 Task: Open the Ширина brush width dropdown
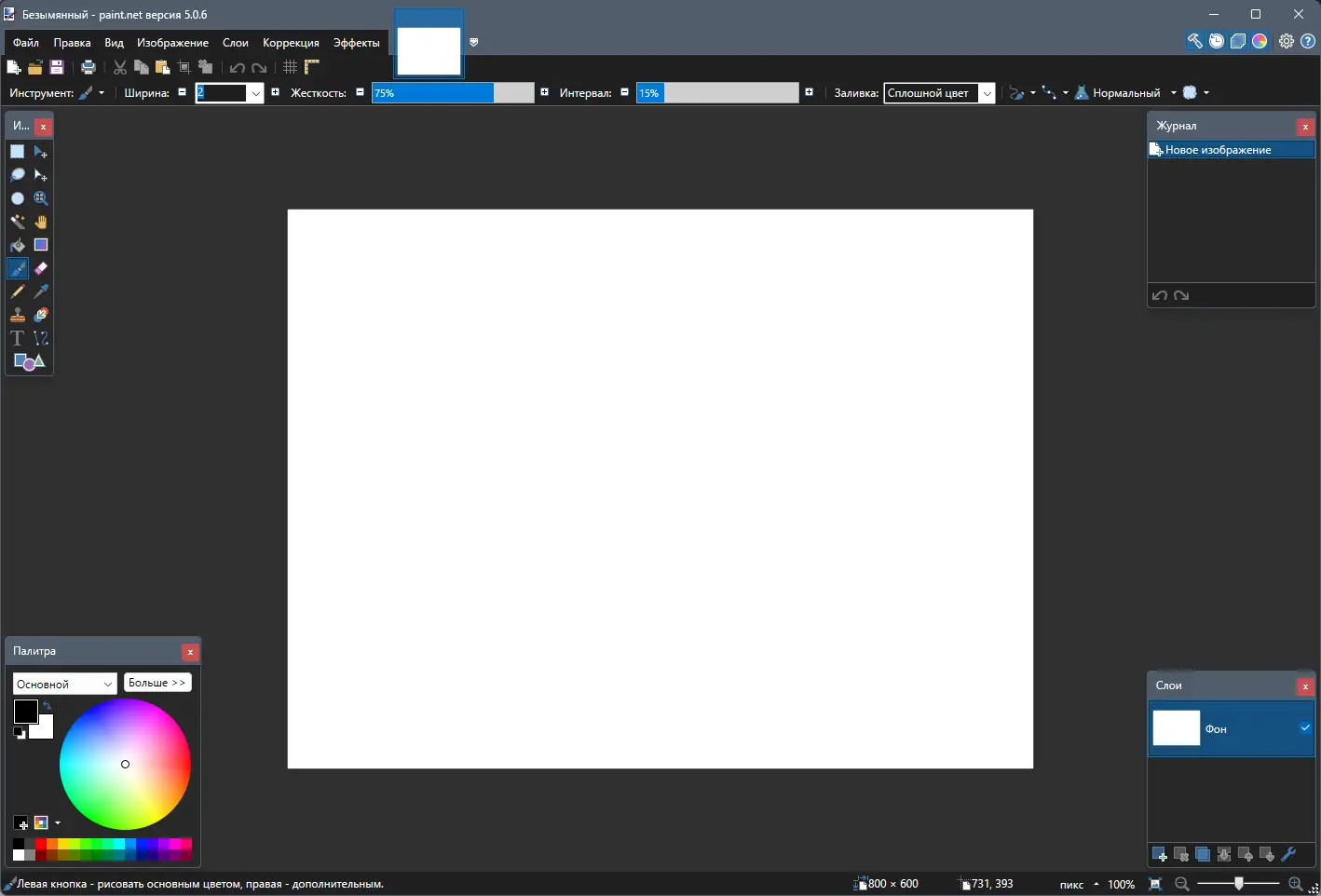click(x=255, y=93)
